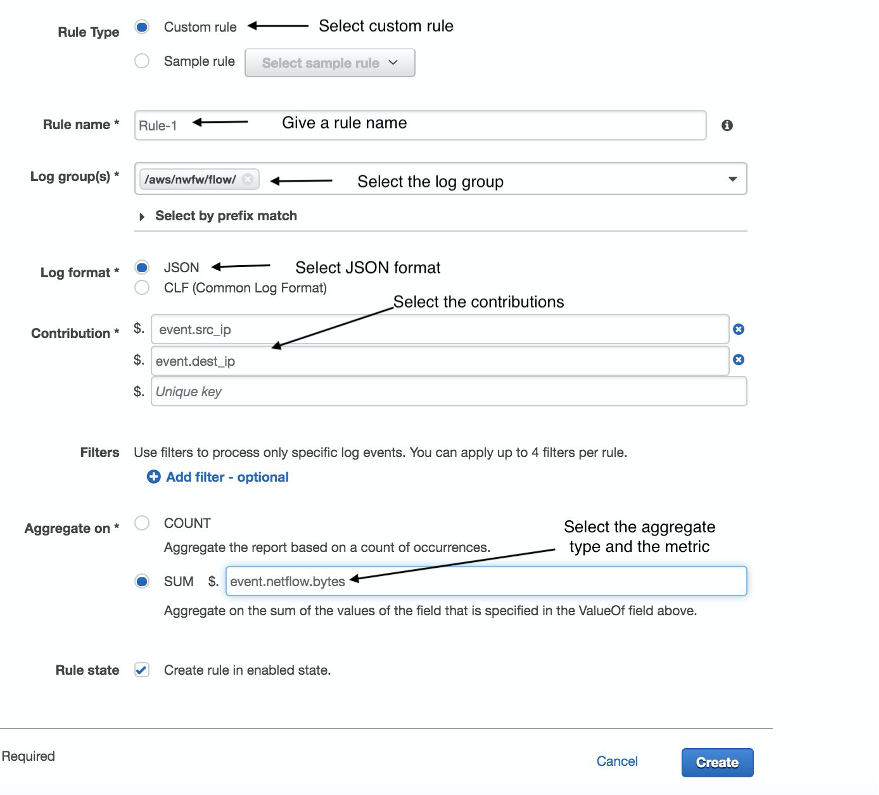Choose the JSON log format option
Image resolution: width=879 pixels, height=795 pixels.
pos(142,267)
